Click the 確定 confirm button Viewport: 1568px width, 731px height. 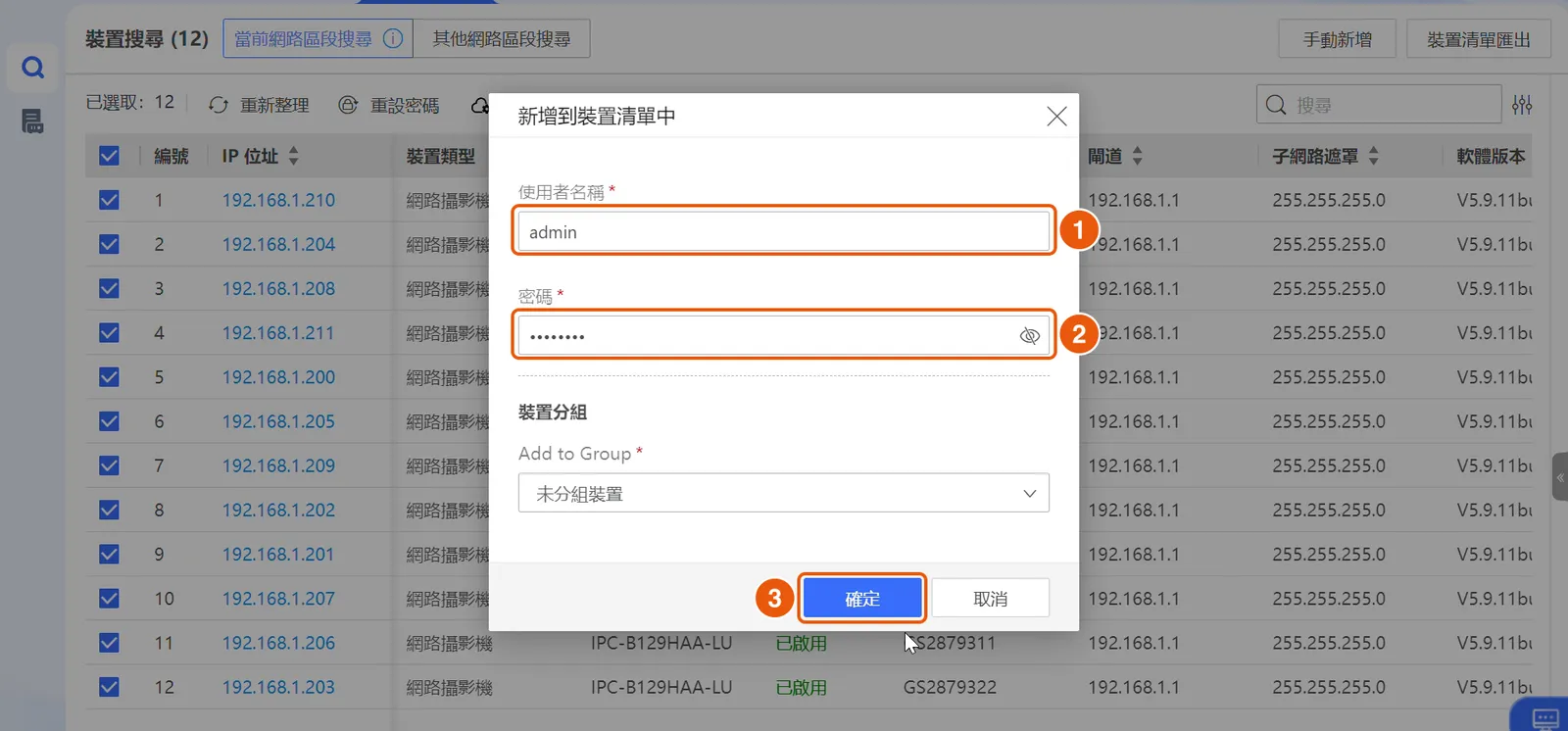tap(862, 599)
